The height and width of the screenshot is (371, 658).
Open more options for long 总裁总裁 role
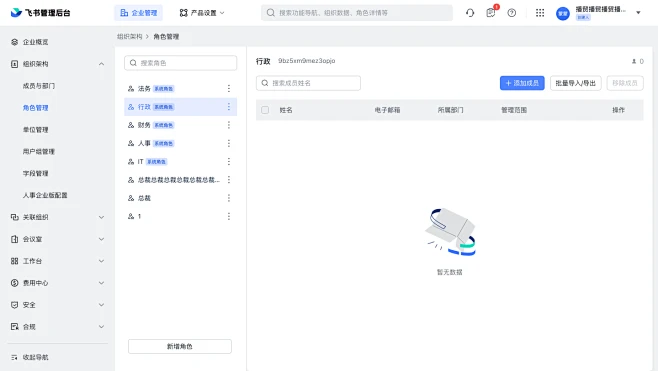(229, 180)
